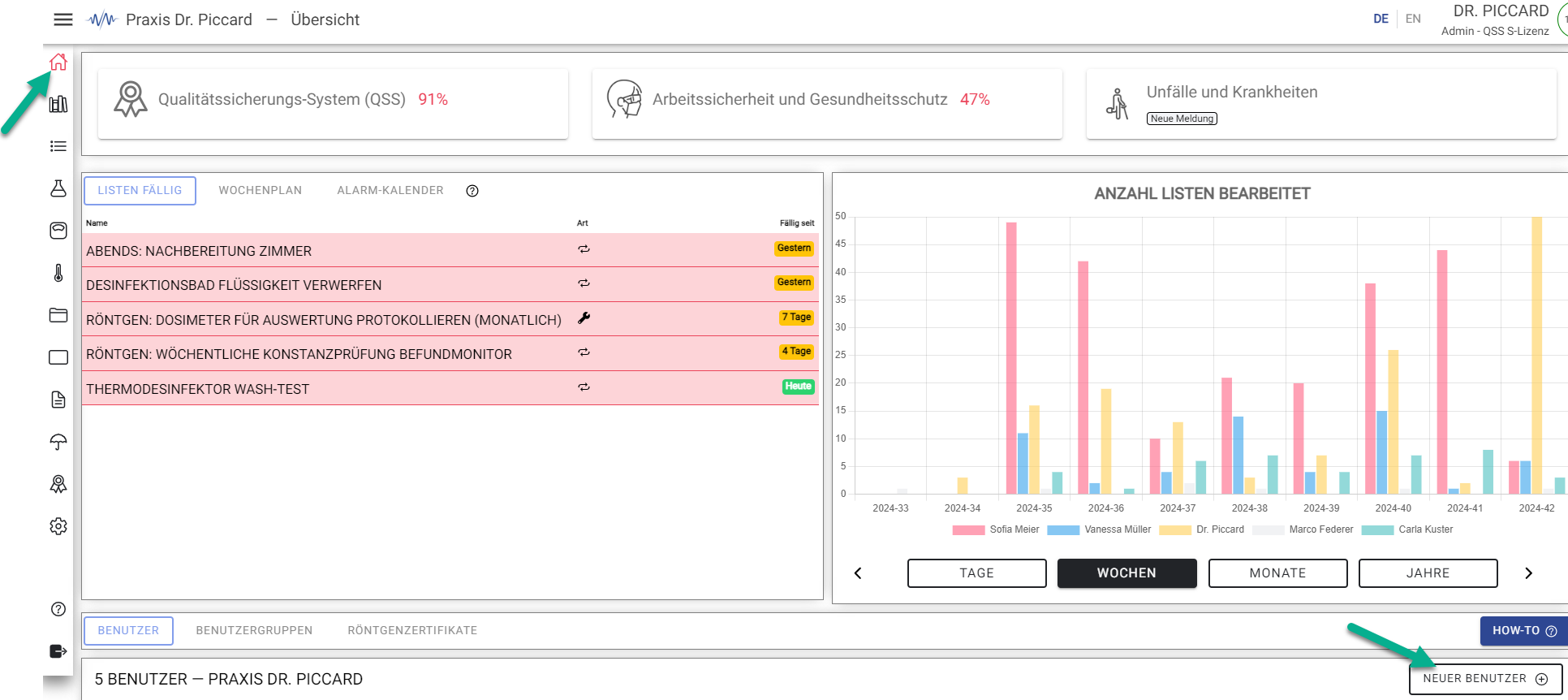
Task: Open the folder sidebar icon
Action: coord(58,315)
